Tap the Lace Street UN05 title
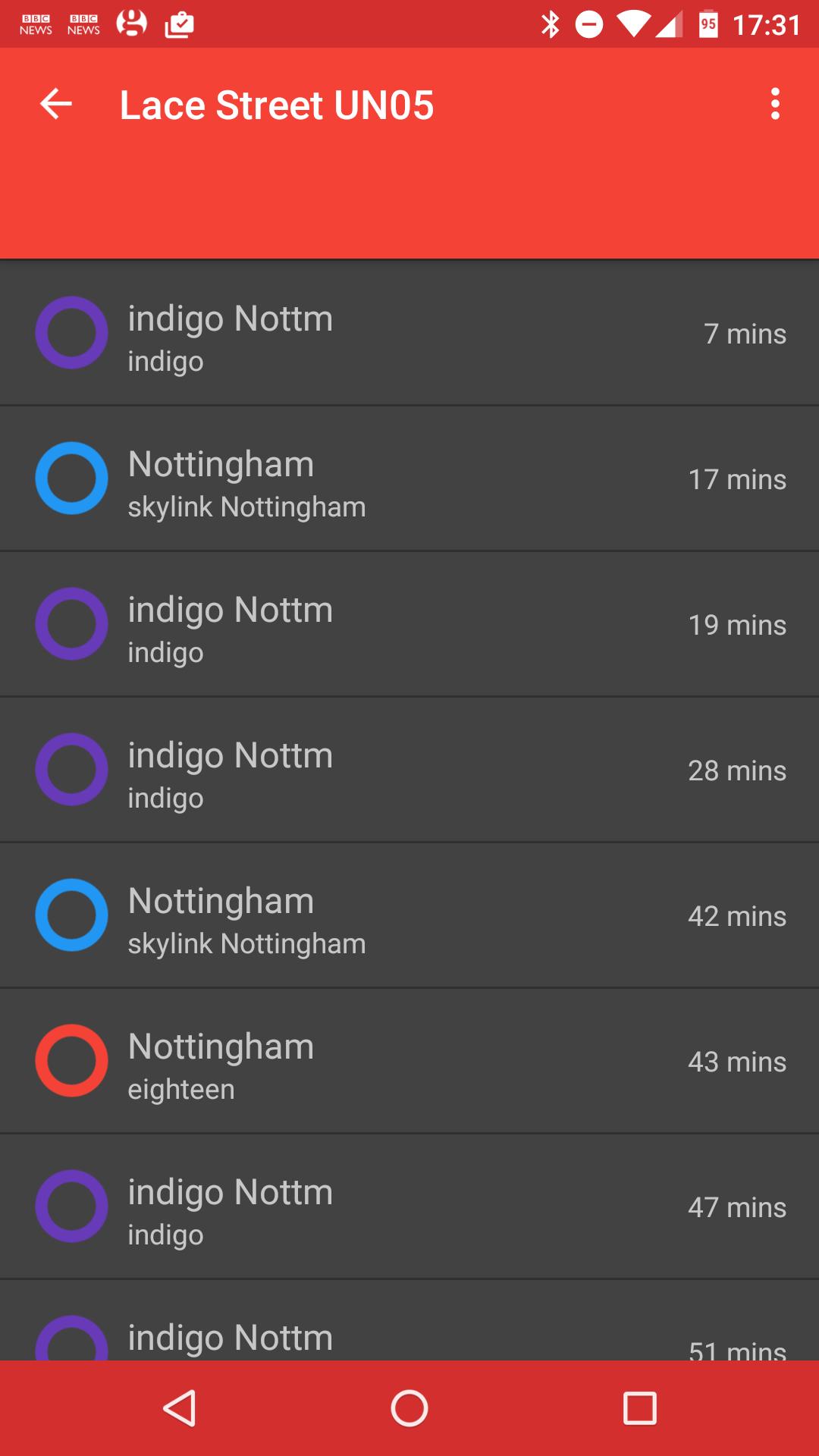 277,105
